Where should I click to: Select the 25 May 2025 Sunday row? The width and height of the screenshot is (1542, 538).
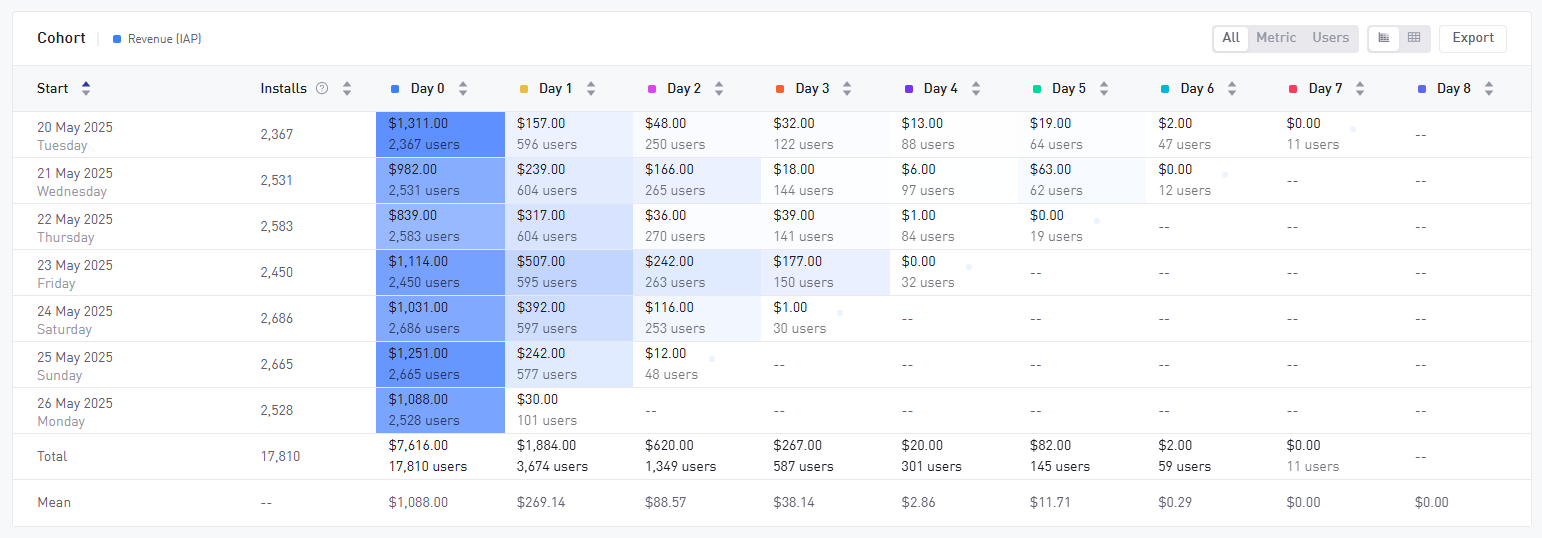point(771,364)
